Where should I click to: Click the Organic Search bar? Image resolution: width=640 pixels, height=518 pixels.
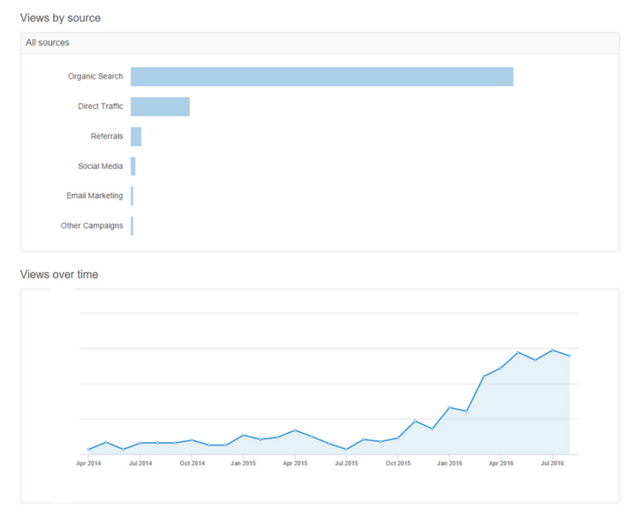click(322, 77)
